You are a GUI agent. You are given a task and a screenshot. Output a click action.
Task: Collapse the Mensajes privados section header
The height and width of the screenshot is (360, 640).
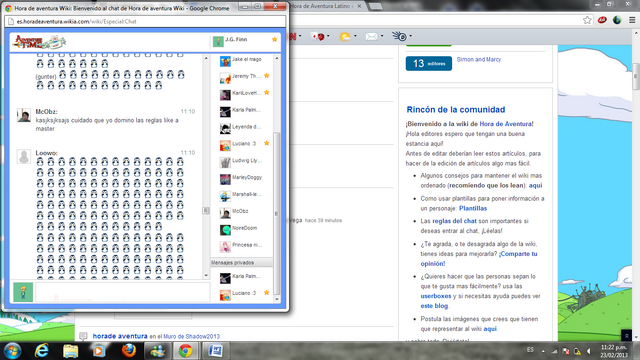pyautogui.click(x=242, y=262)
